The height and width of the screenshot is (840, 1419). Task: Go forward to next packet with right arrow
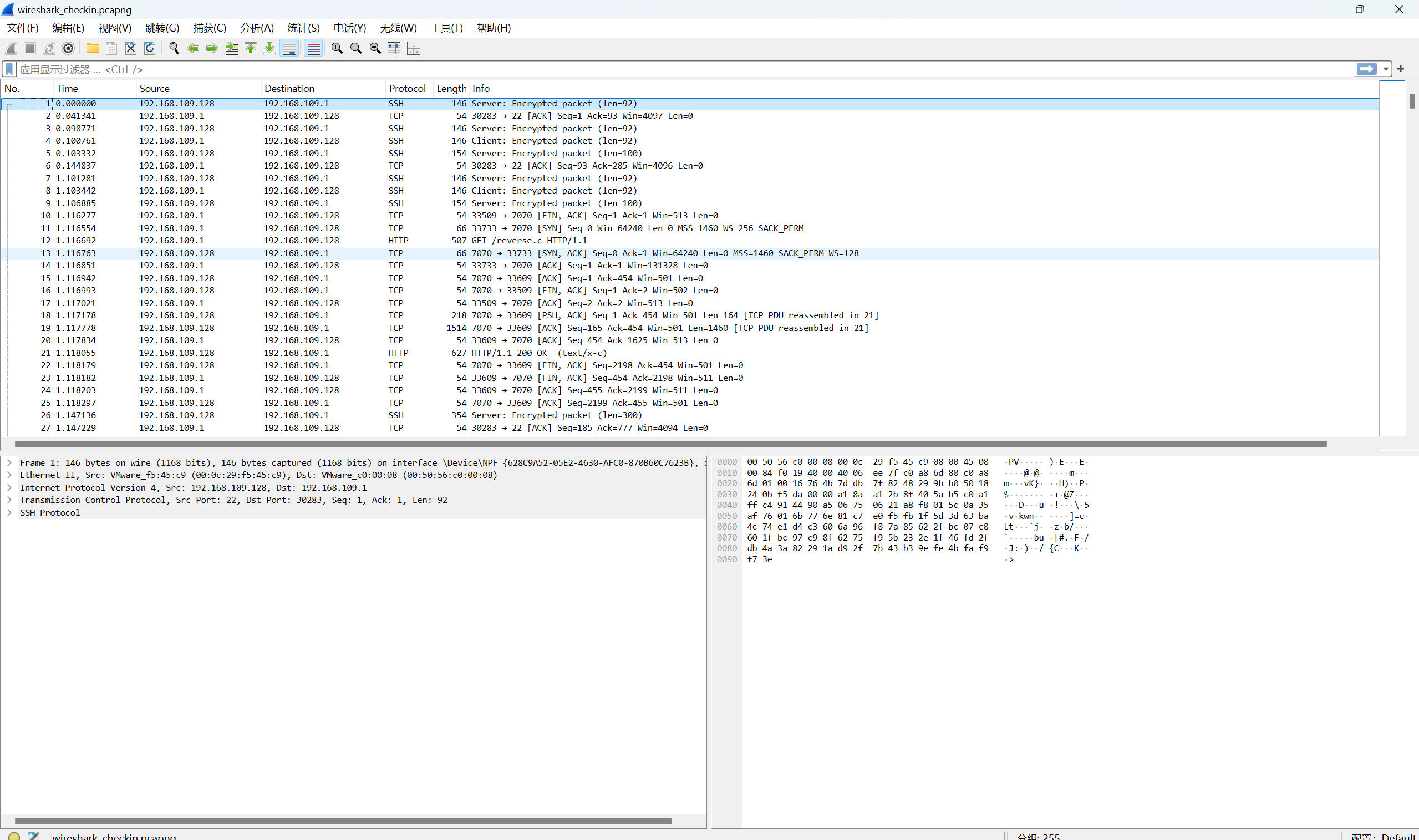point(212,48)
